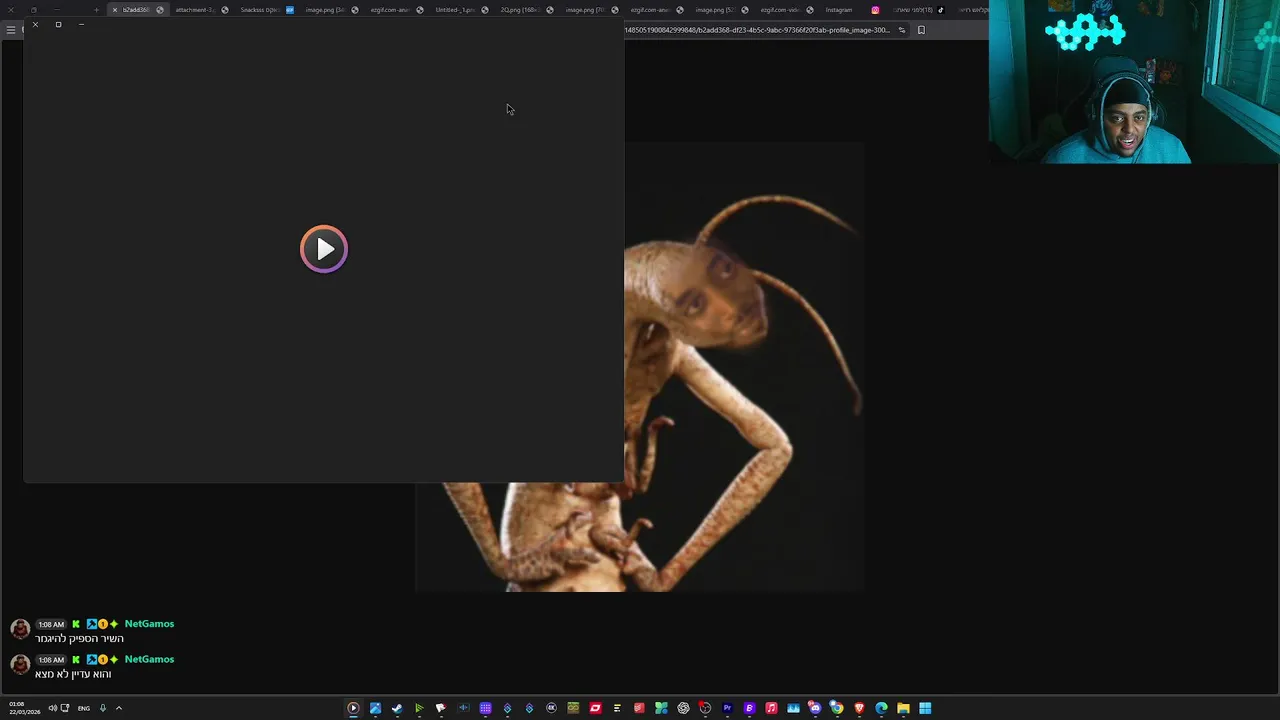Open File Explorer folder icon
The height and width of the screenshot is (720, 1280).
(x=903, y=708)
